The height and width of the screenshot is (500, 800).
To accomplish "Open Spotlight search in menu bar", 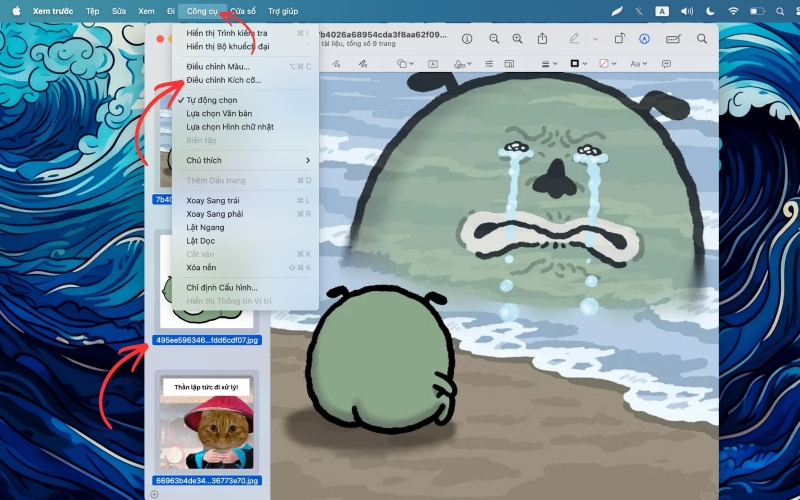I will click(x=780, y=11).
